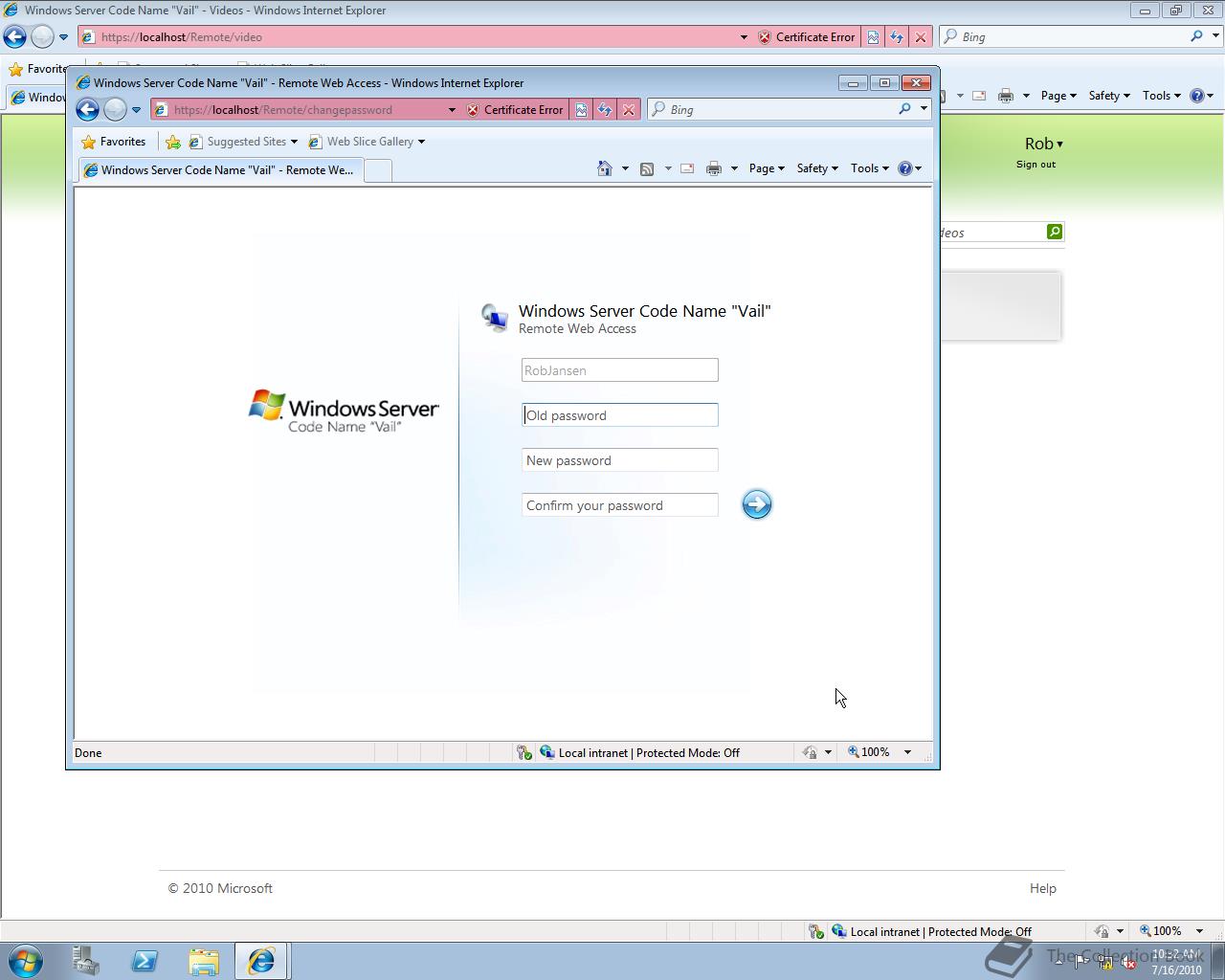Viewport: 1225px width, 980px height.
Task: Click green search button in Videos page
Action: pyautogui.click(x=1055, y=232)
